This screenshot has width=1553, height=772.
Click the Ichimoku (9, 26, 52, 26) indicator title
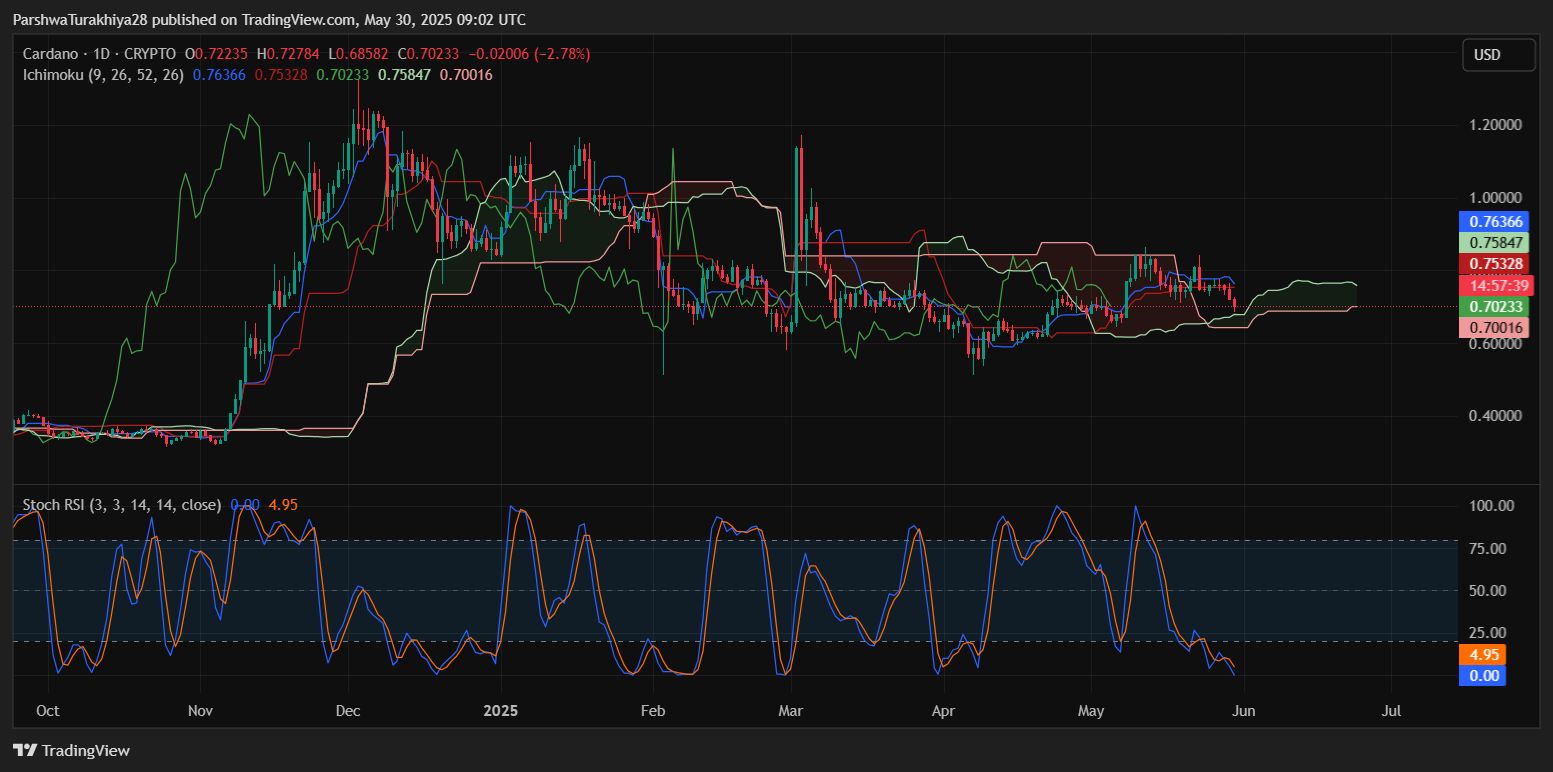click(103, 75)
